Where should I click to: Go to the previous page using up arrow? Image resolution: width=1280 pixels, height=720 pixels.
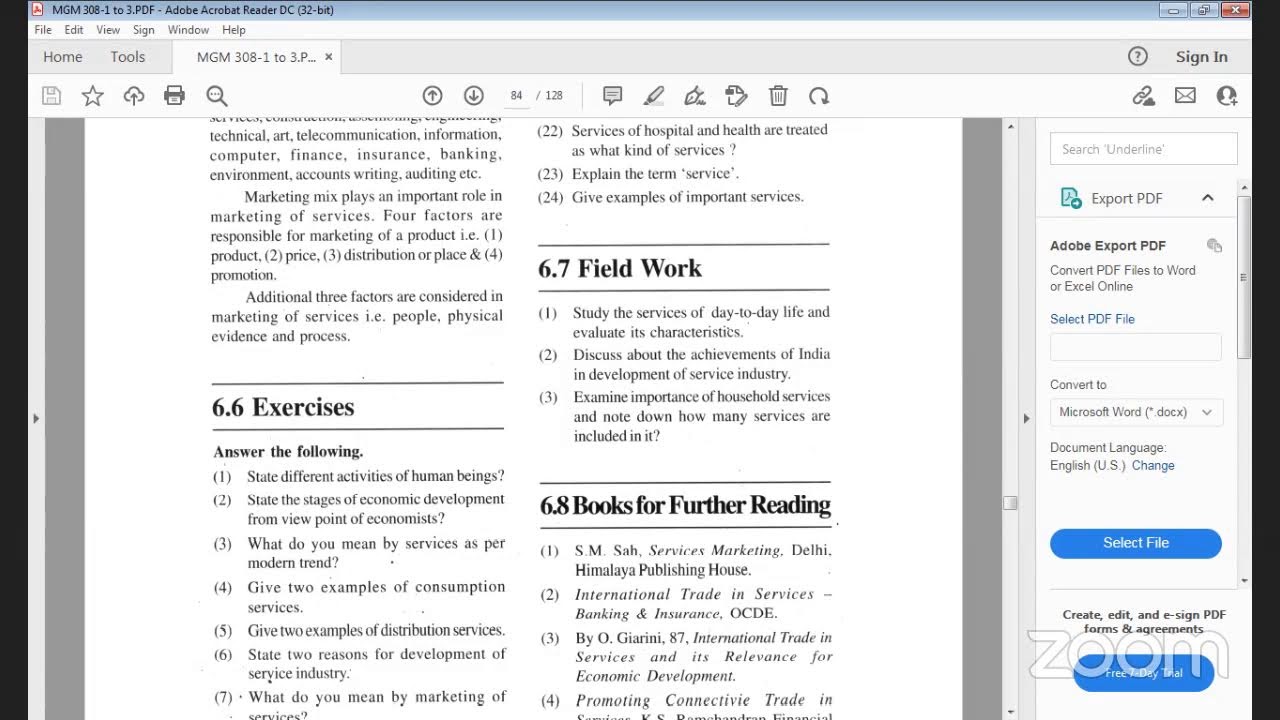pos(432,96)
